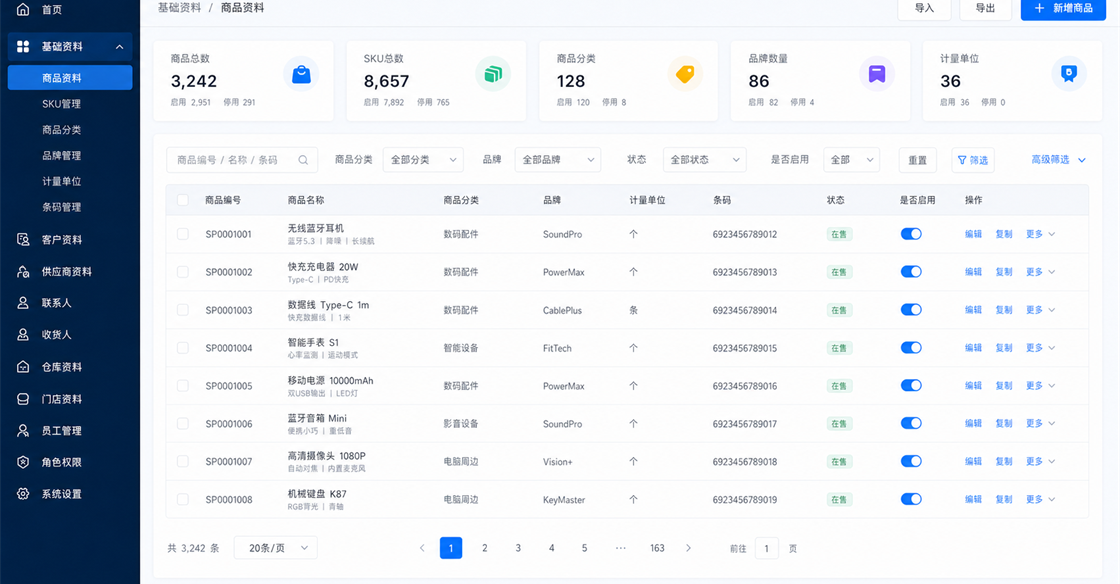This screenshot has width=1120, height=584.
Task: Disable the toggle for 快充充电器 20W
Action: [x=911, y=272]
